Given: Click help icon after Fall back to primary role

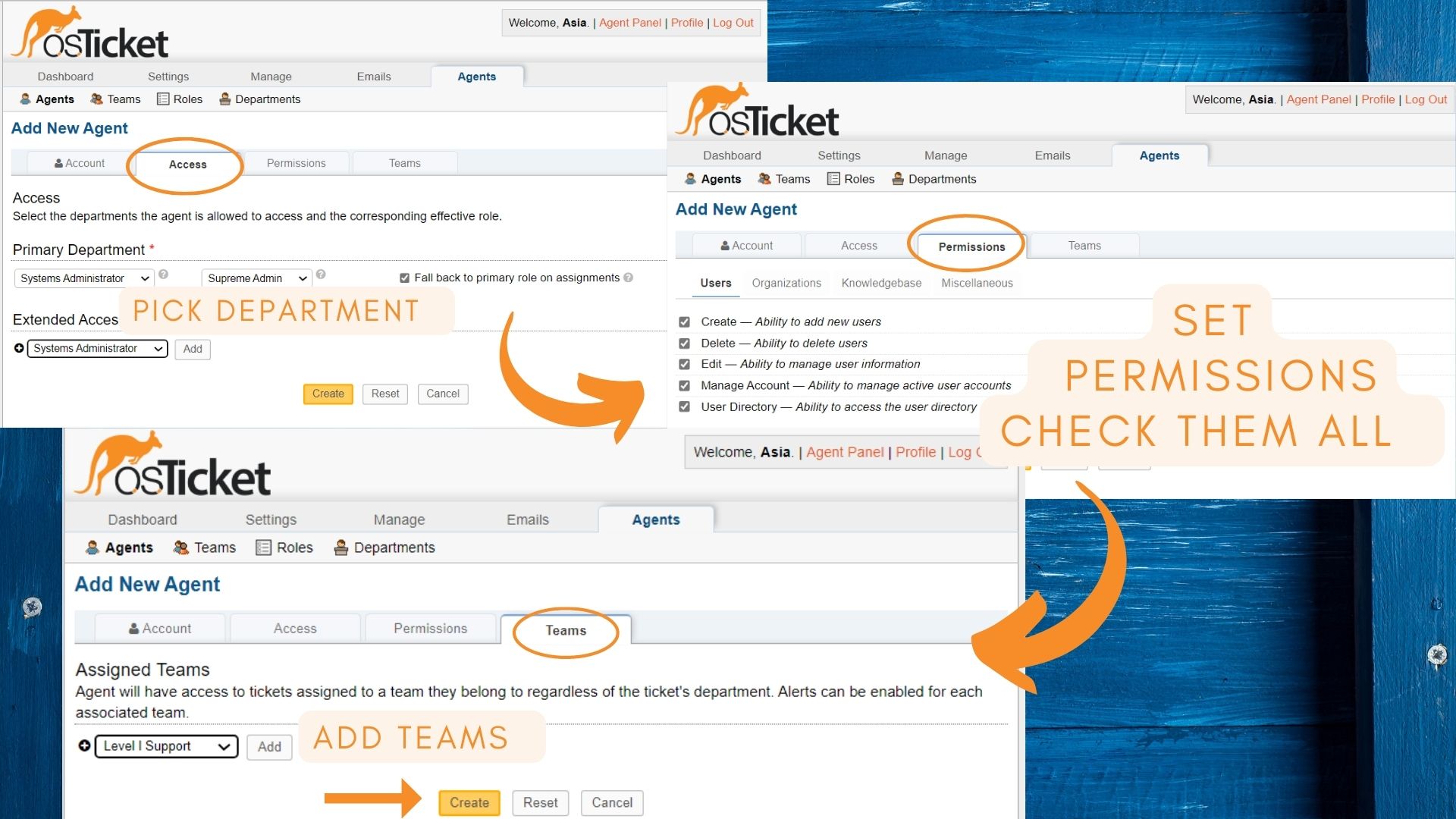Looking at the screenshot, I should [628, 278].
